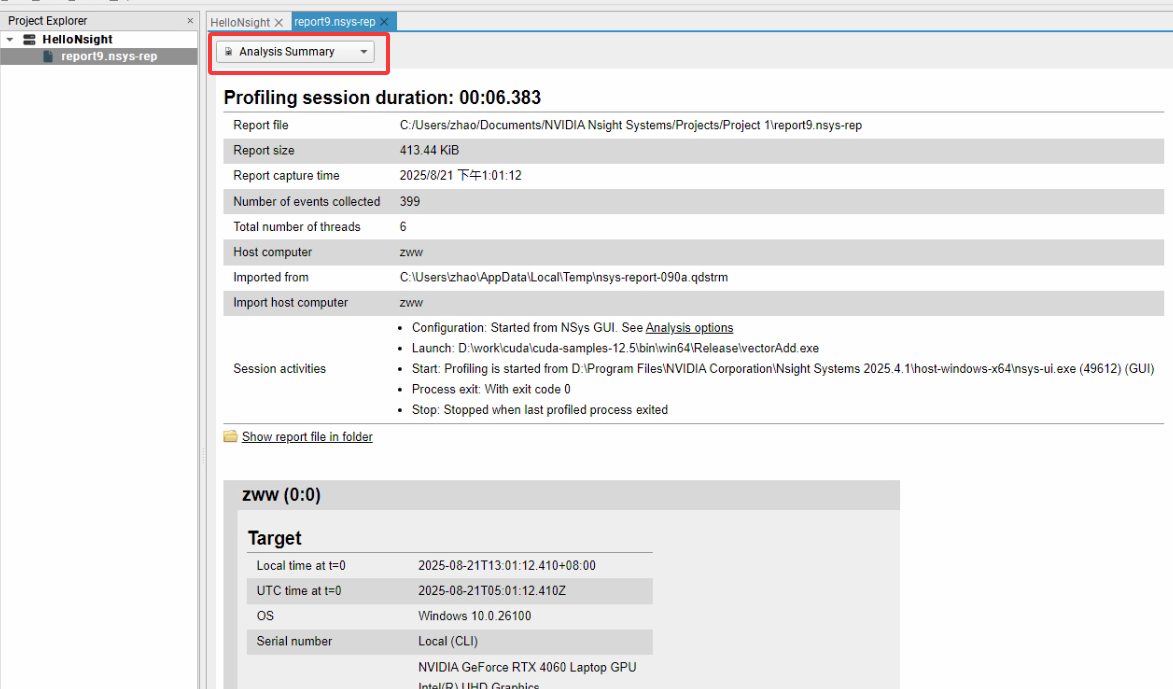Click the HelloNsight project server icon
This screenshot has height=689, width=1173.
pos(29,40)
